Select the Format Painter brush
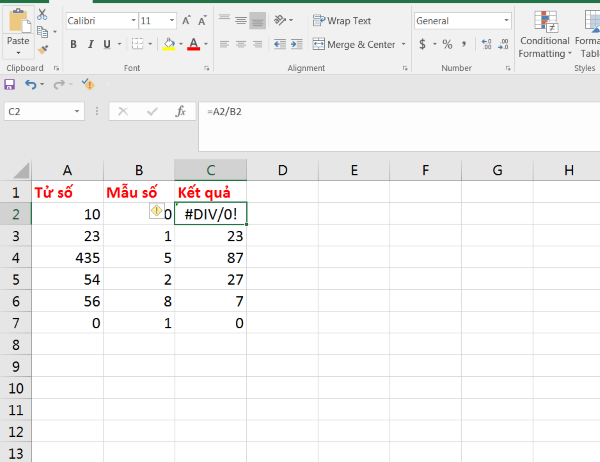The height and width of the screenshot is (462, 600). click(42, 48)
